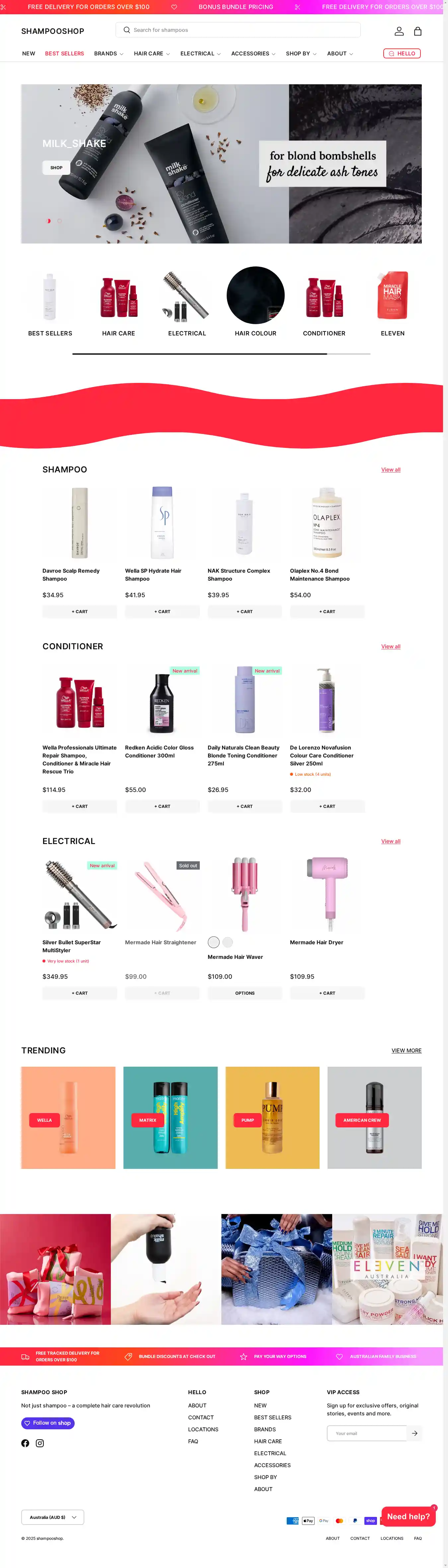Image resolution: width=448 pixels, height=1568 pixels.
Task: Click the category carousel scroll bar
Action: [x=221, y=354]
